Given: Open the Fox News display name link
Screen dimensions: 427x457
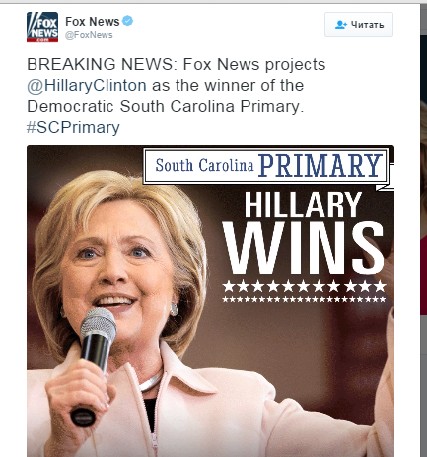Looking at the screenshot, I should coord(92,22).
